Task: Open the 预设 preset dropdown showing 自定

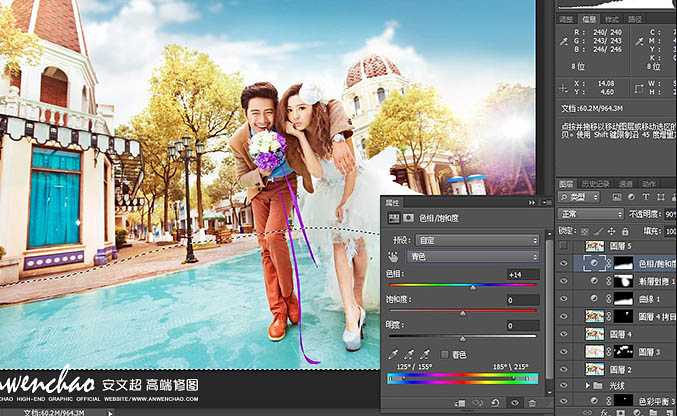Action: pos(477,240)
